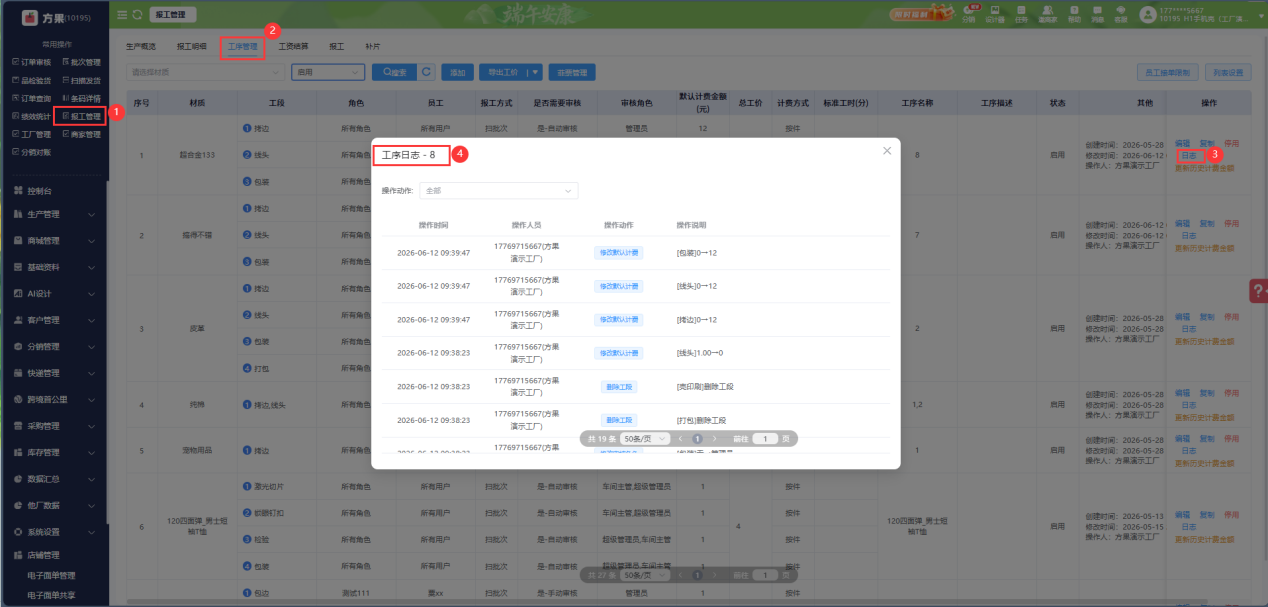Expand 商城管理 in the sidebar

pyautogui.click(x=54, y=241)
